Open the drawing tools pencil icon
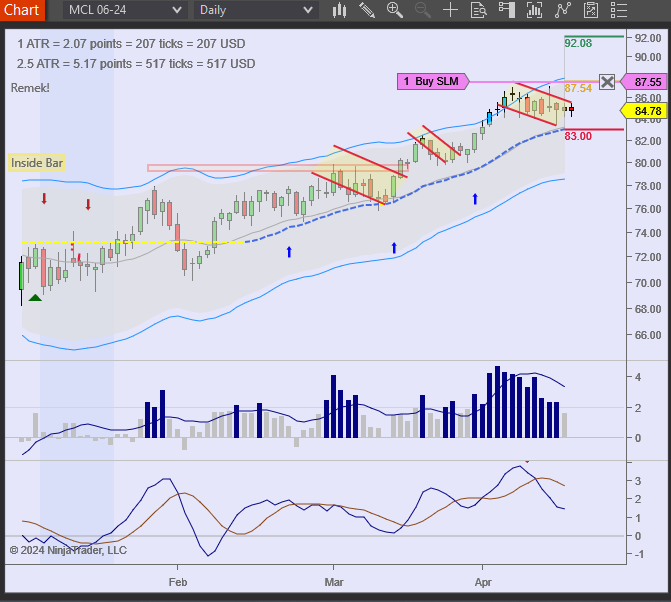671x602 pixels. click(x=367, y=10)
